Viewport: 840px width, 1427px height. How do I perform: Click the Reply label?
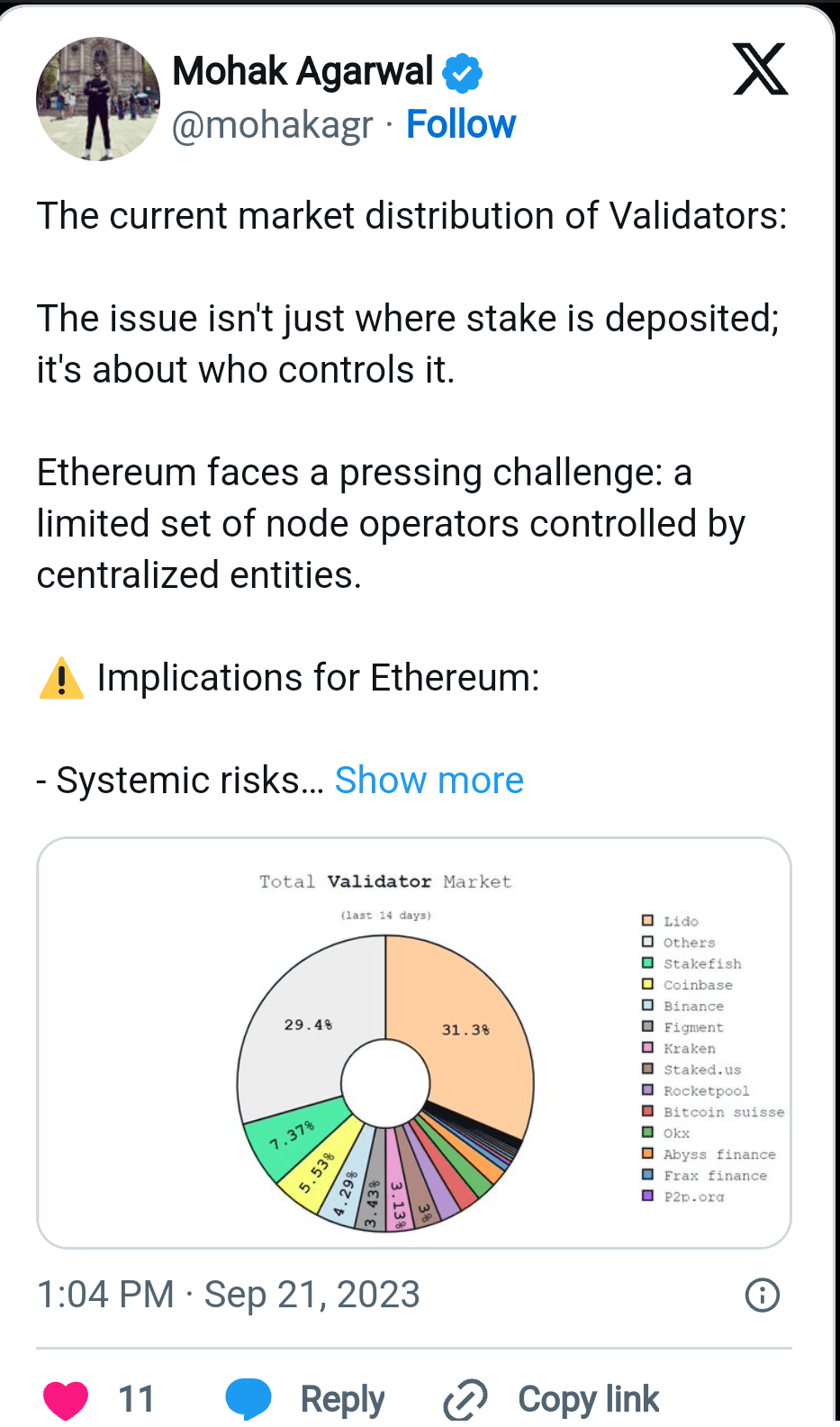pos(342,1398)
